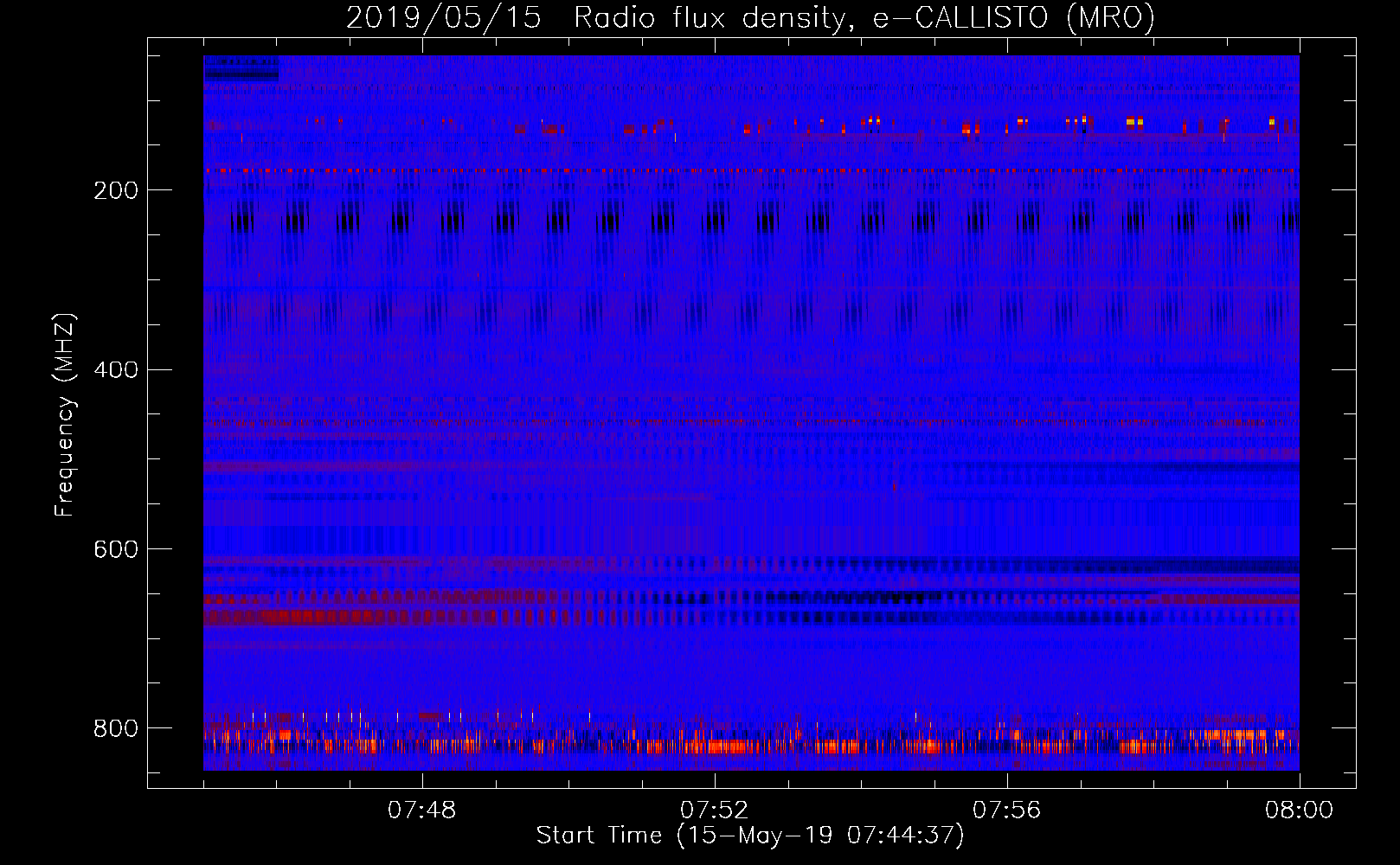Click the 07:52 time tick label
Screen dimensions: 1400x865
tap(715, 811)
